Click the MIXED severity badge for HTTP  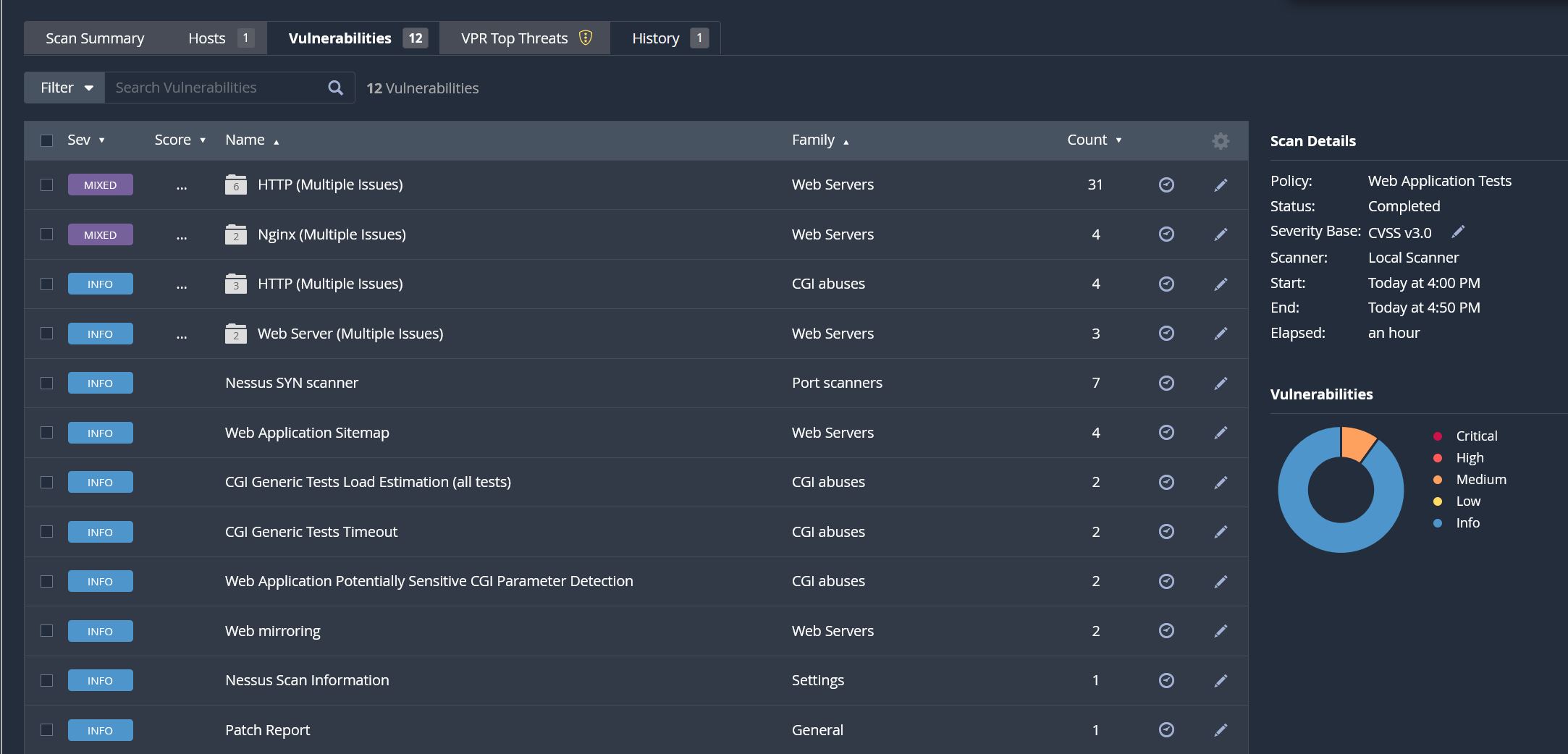coord(100,185)
